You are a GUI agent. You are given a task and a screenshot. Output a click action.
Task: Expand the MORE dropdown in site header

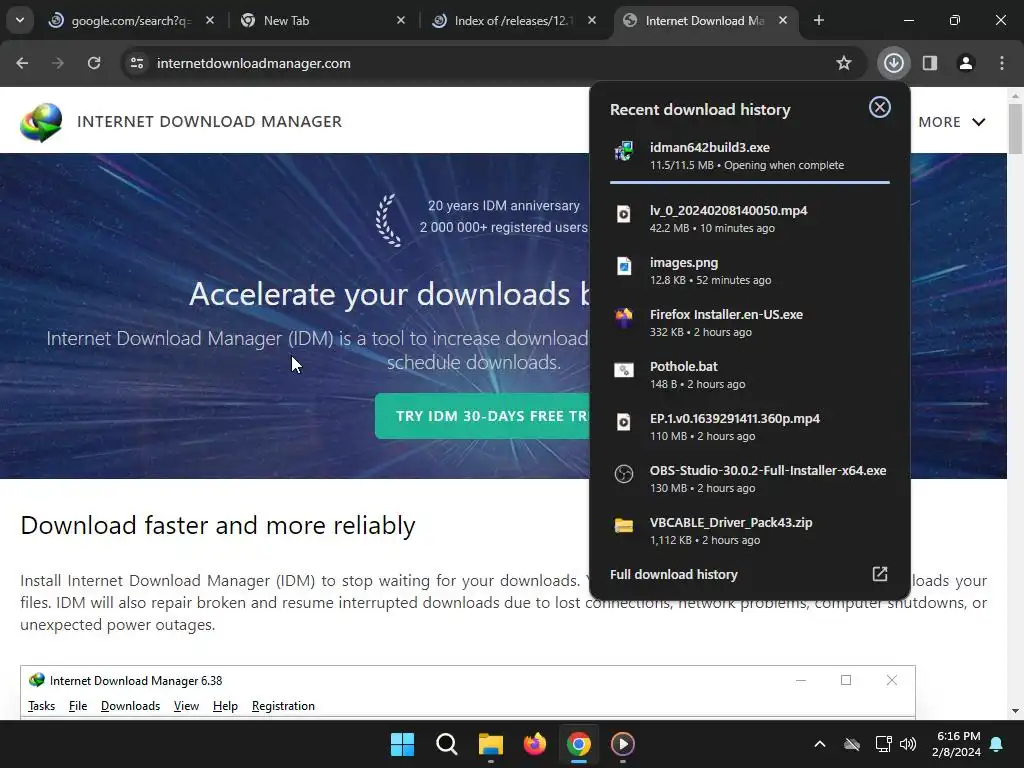[x=952, y=122]
